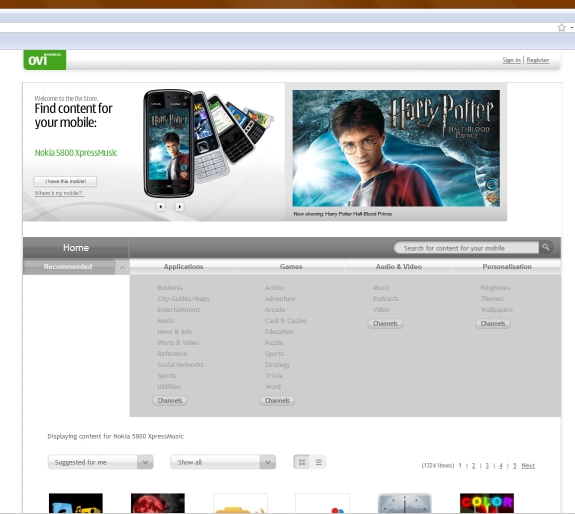Open the Action games category
The width and height of the screenshot is (575, 514).
click(x=274, y=288)
